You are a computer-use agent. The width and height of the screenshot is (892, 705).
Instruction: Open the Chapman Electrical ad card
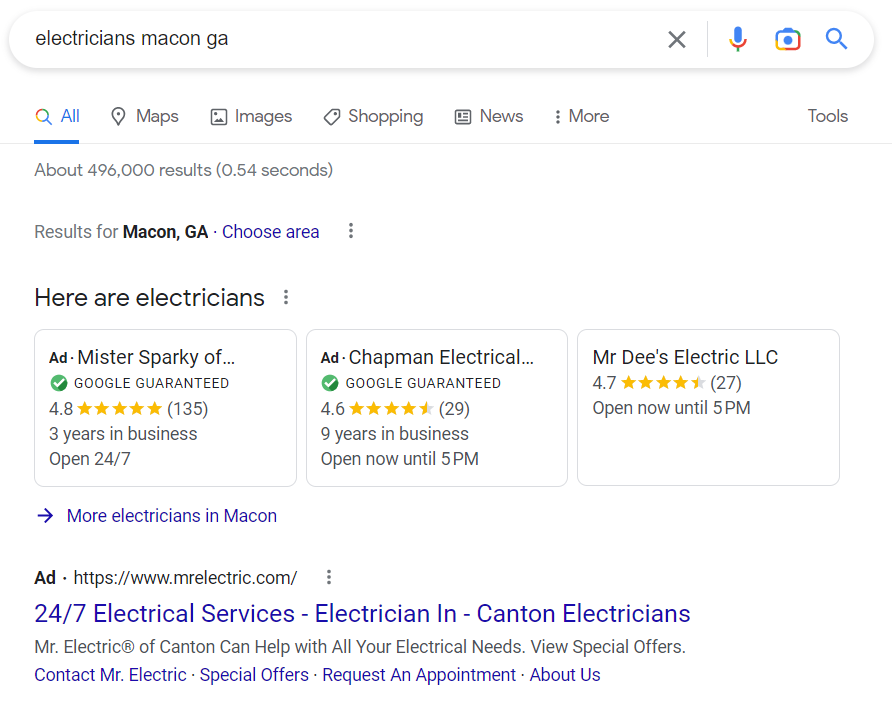click(437, 408)
